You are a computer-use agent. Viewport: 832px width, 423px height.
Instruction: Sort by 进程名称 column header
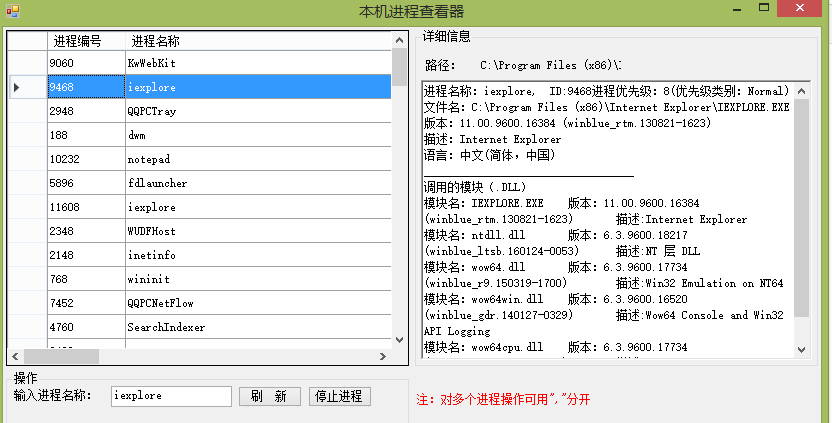point(258,41)
